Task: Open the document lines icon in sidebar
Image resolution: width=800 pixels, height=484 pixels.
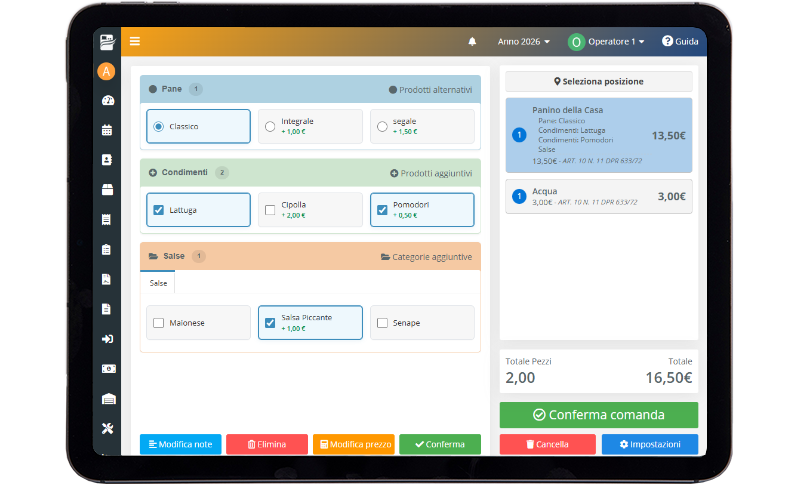Action: [106, 309]
